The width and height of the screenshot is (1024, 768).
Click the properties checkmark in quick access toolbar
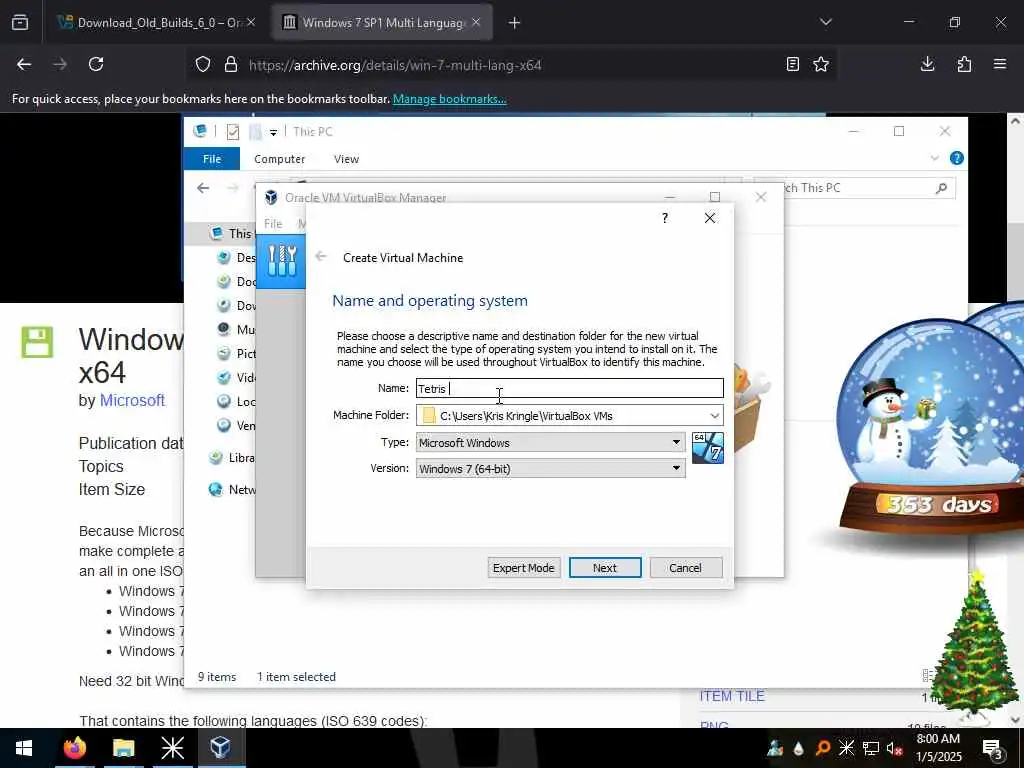pos(232,132)
